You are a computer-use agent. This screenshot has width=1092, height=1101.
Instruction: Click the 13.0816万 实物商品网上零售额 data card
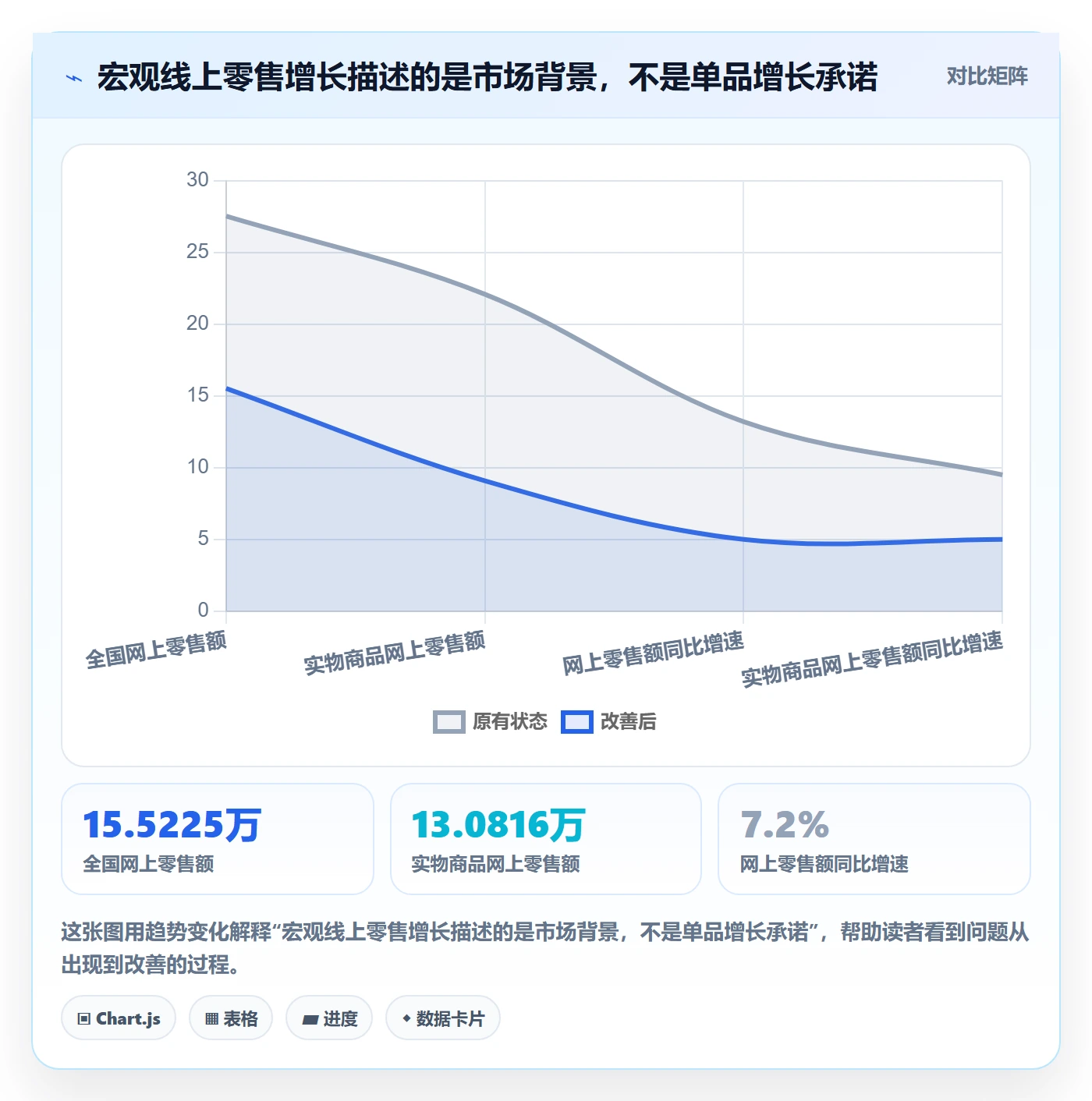point(546,839)
